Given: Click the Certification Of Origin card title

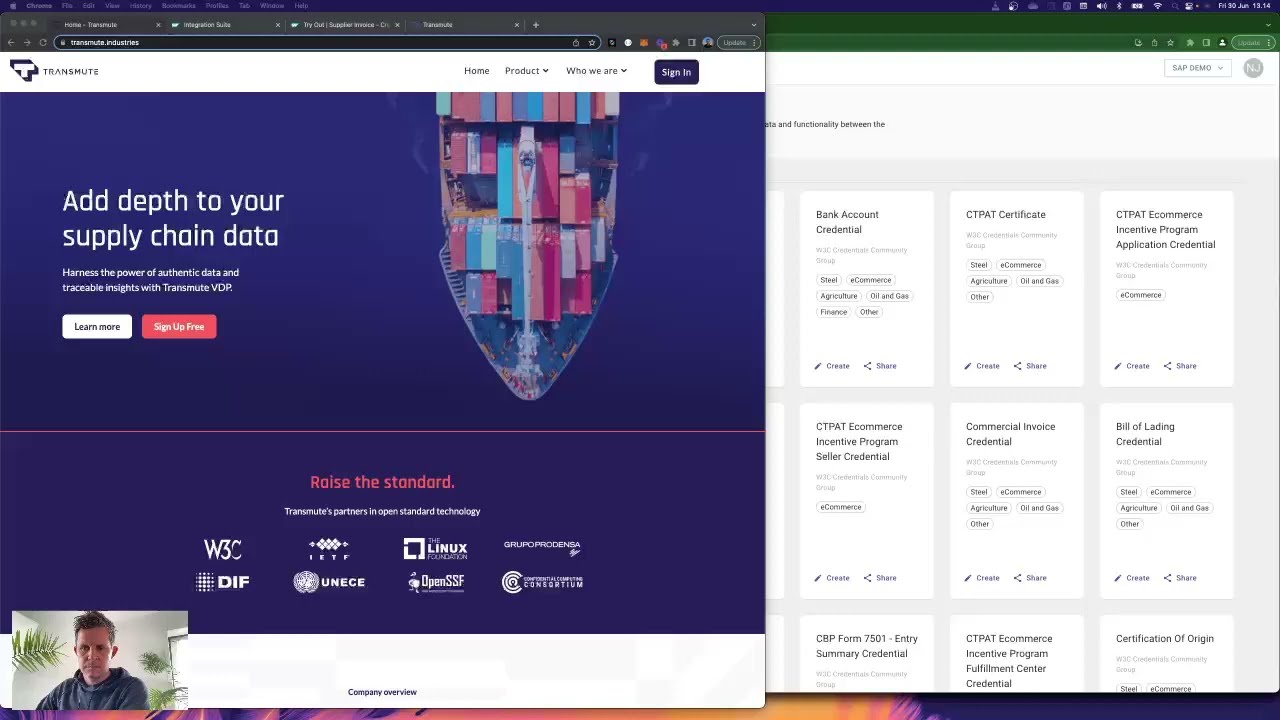Looking at the screenshot, I should (x=1165, y=638).
